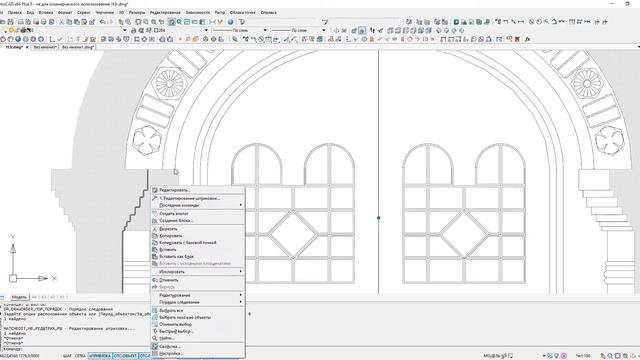
Task: Click the blue shaded sphere visual style icon
Action: coord(18,39)
